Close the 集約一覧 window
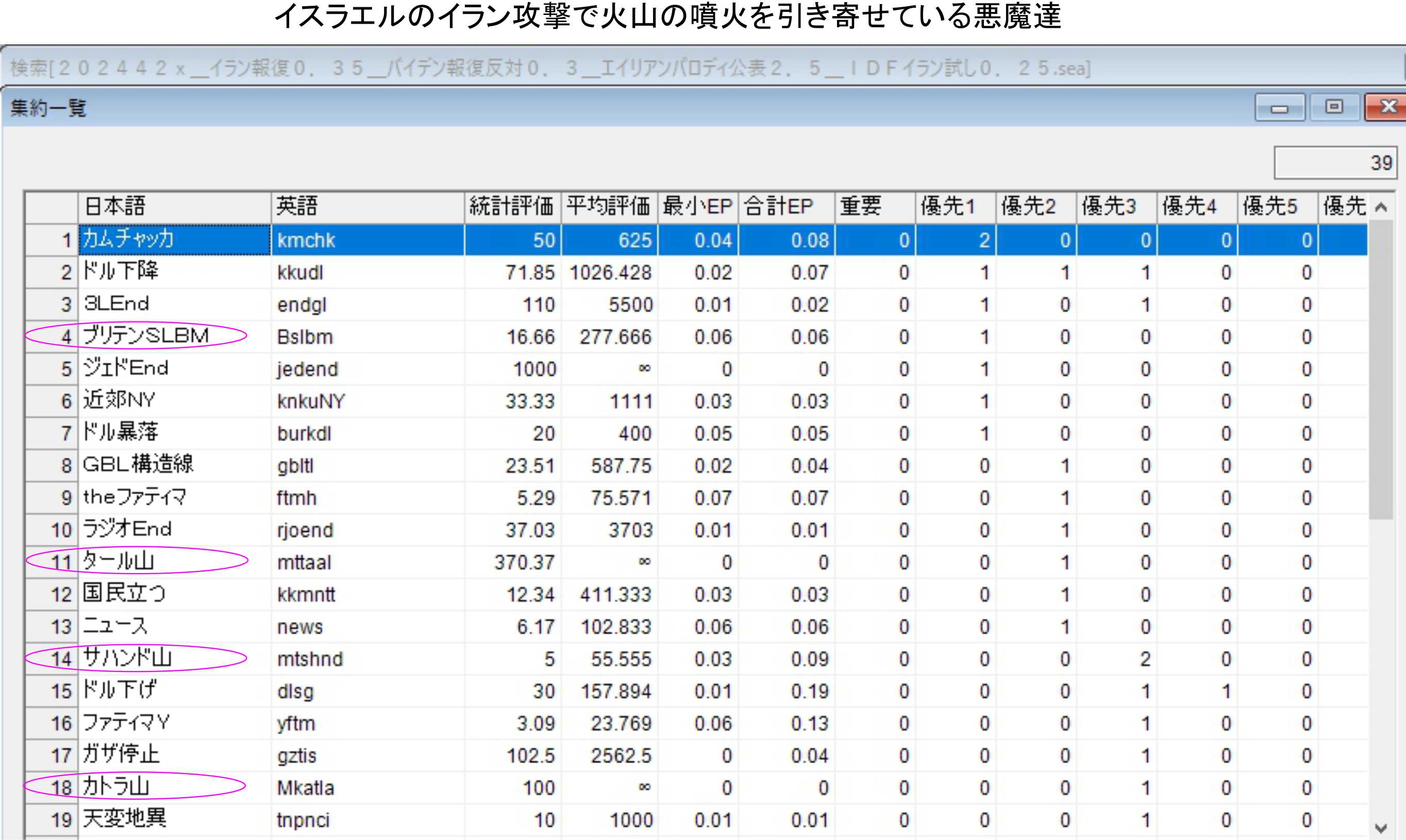The height and width of the screenshot is (840, 1406). pos(1386,108)
